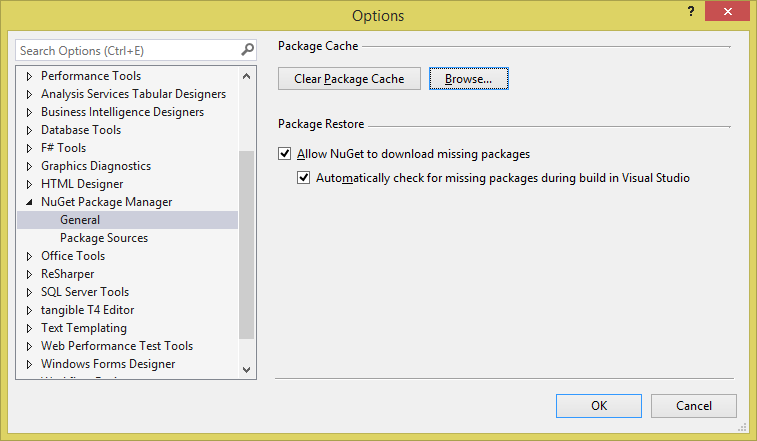
Task: Open the dialog help question mark
Action: [x=691, y=11]
